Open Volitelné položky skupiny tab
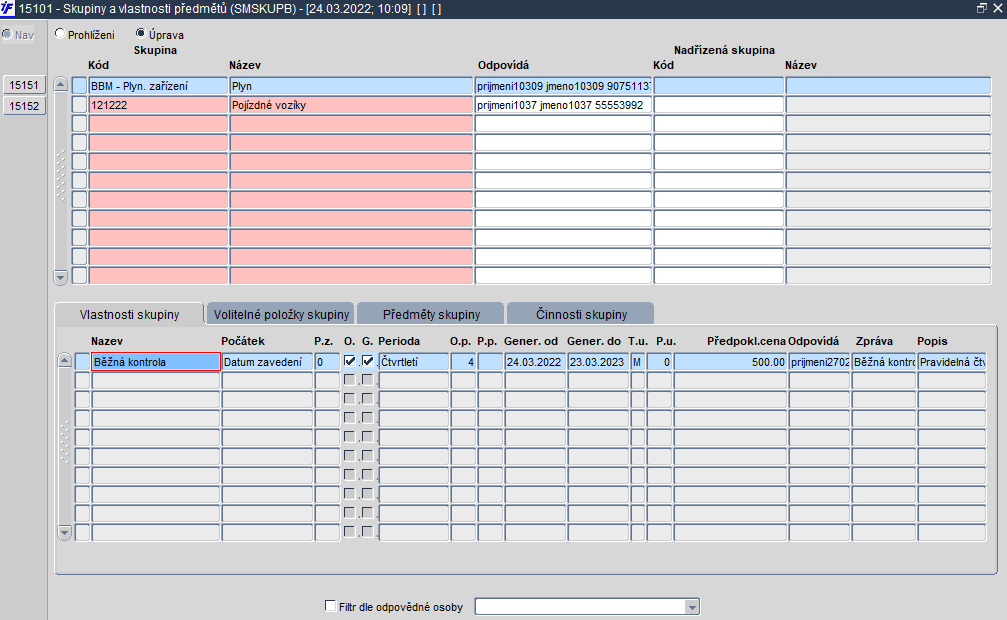Image resolution: width=1007 pixels, height=620 pixels. [x=281, y=314]
